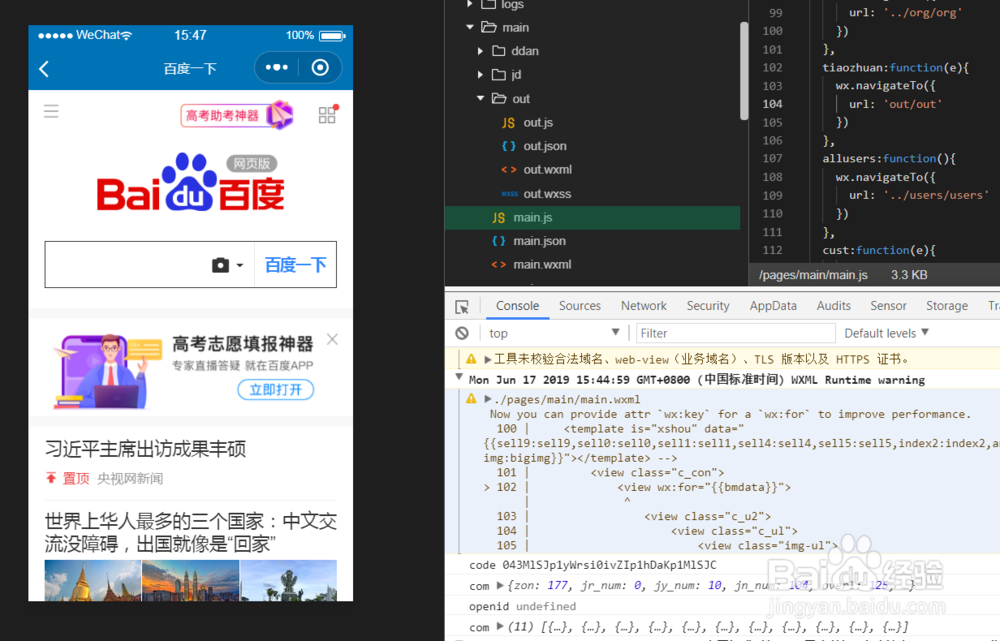Switch to the Audits tab

coord(834,306)
